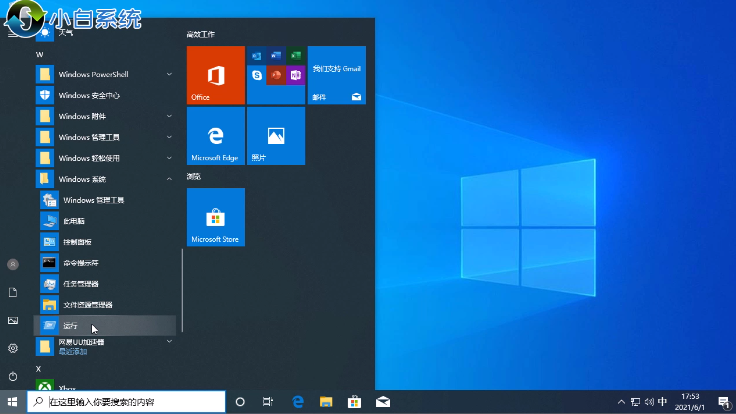Open Command Prompt (命令提示符)
The image size is (736, 414).
click(80, 262)
